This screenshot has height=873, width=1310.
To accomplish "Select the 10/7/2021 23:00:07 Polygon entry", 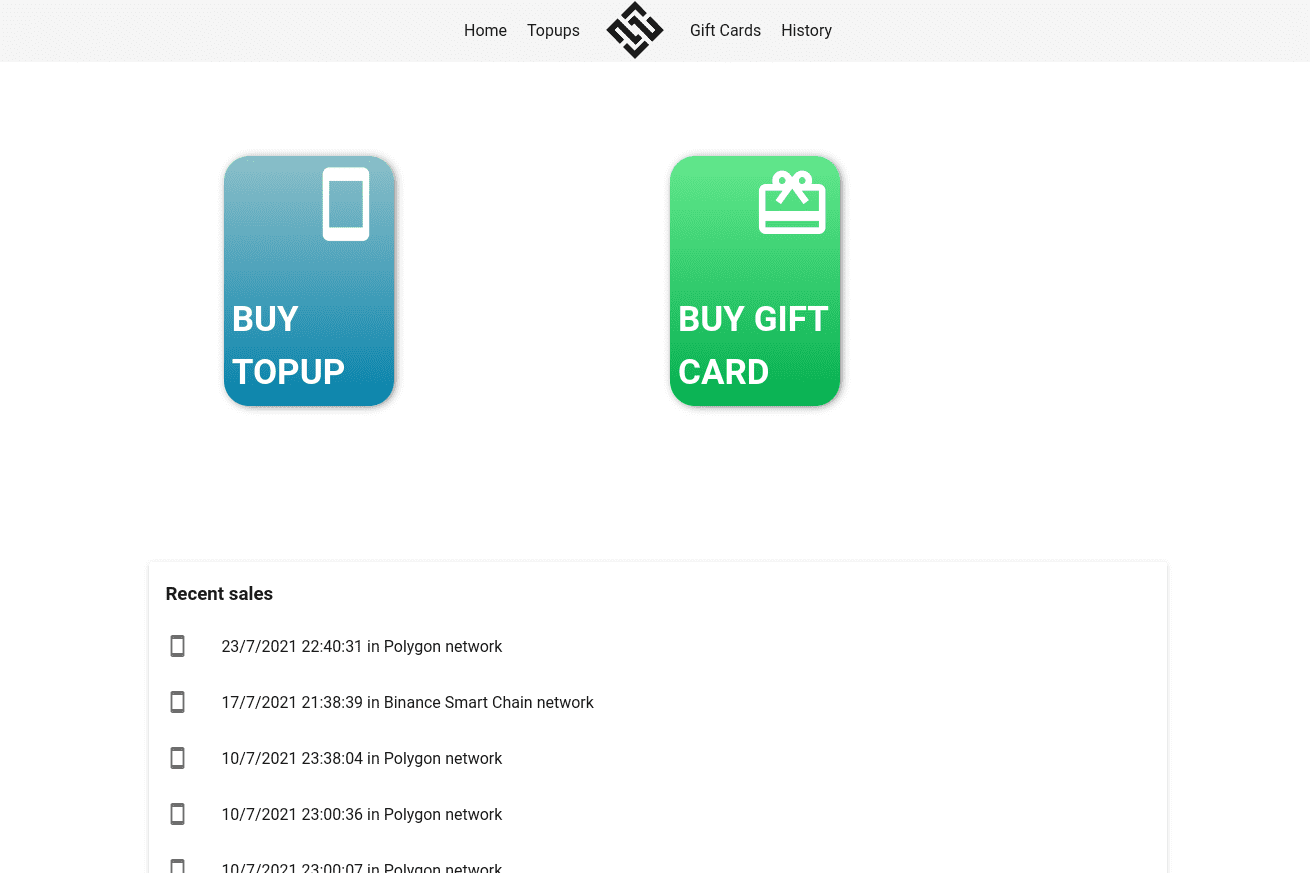I will (x=362, y=866).
